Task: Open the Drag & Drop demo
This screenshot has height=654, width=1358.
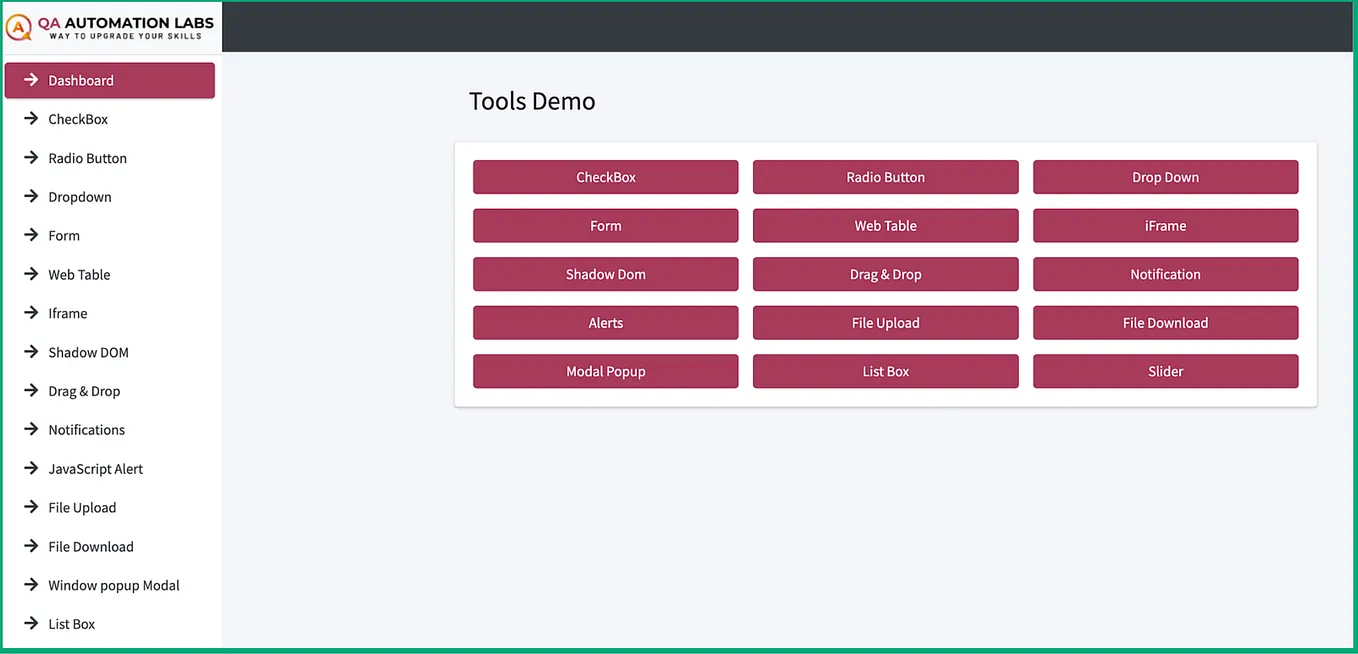Action: click(885, 274)
